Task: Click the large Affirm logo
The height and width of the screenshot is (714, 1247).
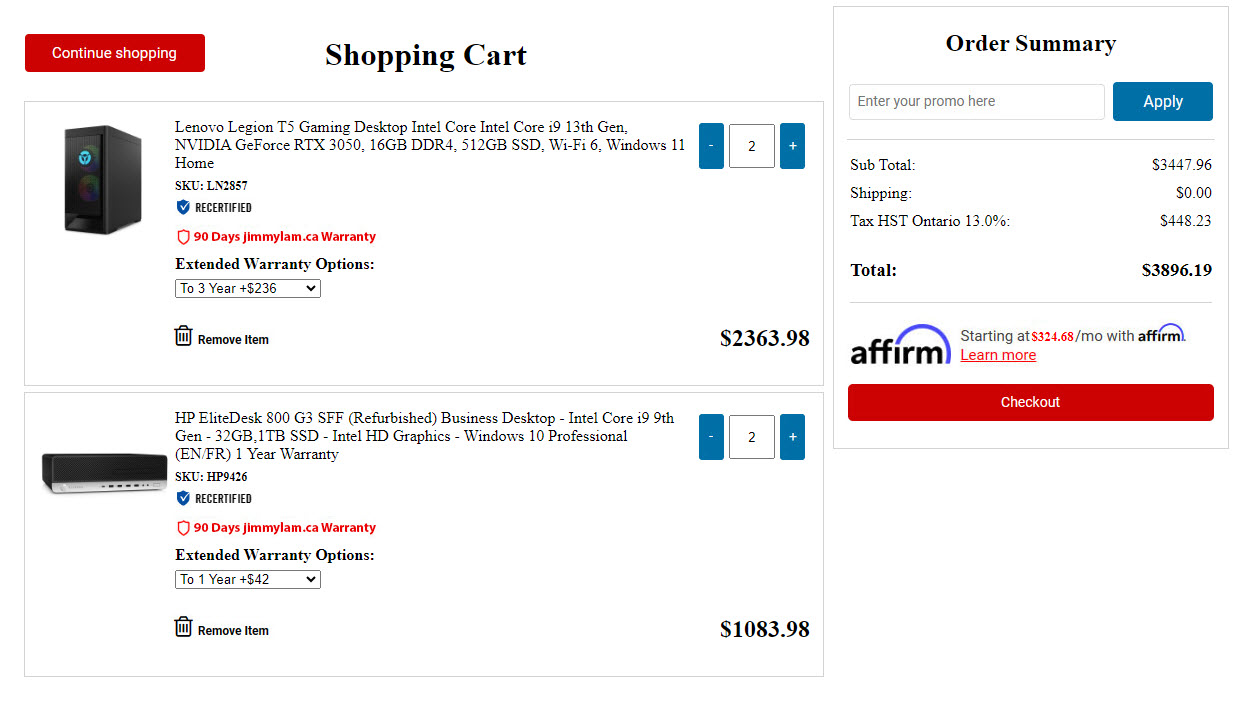Action: point(900,345)
